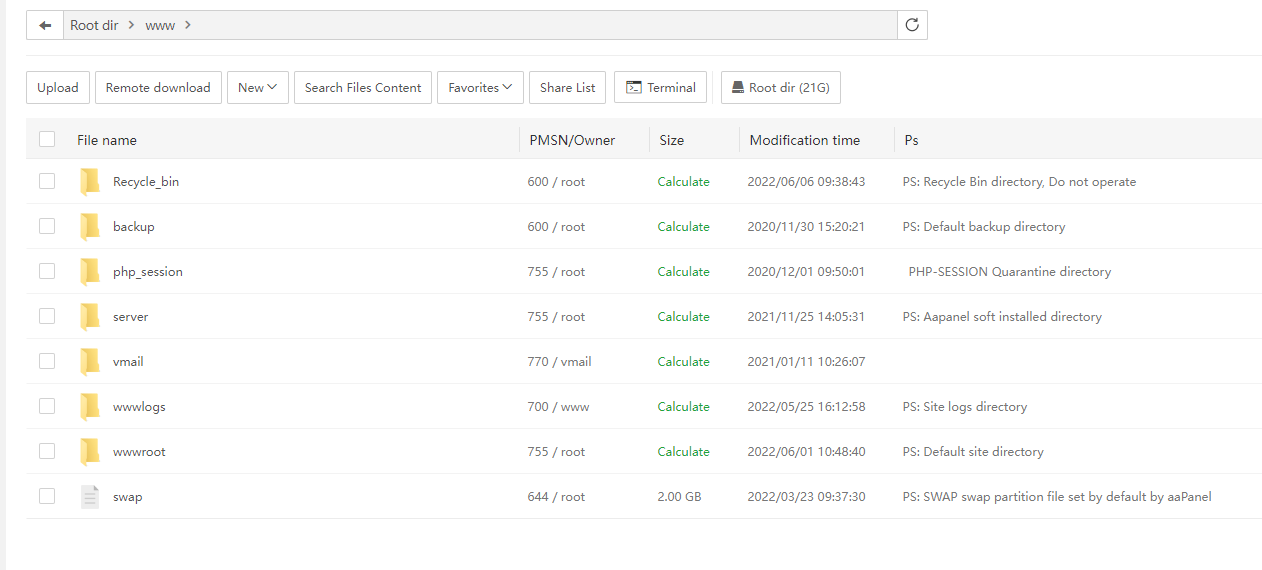Screen dimensions: 1262x570
Task: Go to Root dir in breadcrumb path
Action: (94, 25)
